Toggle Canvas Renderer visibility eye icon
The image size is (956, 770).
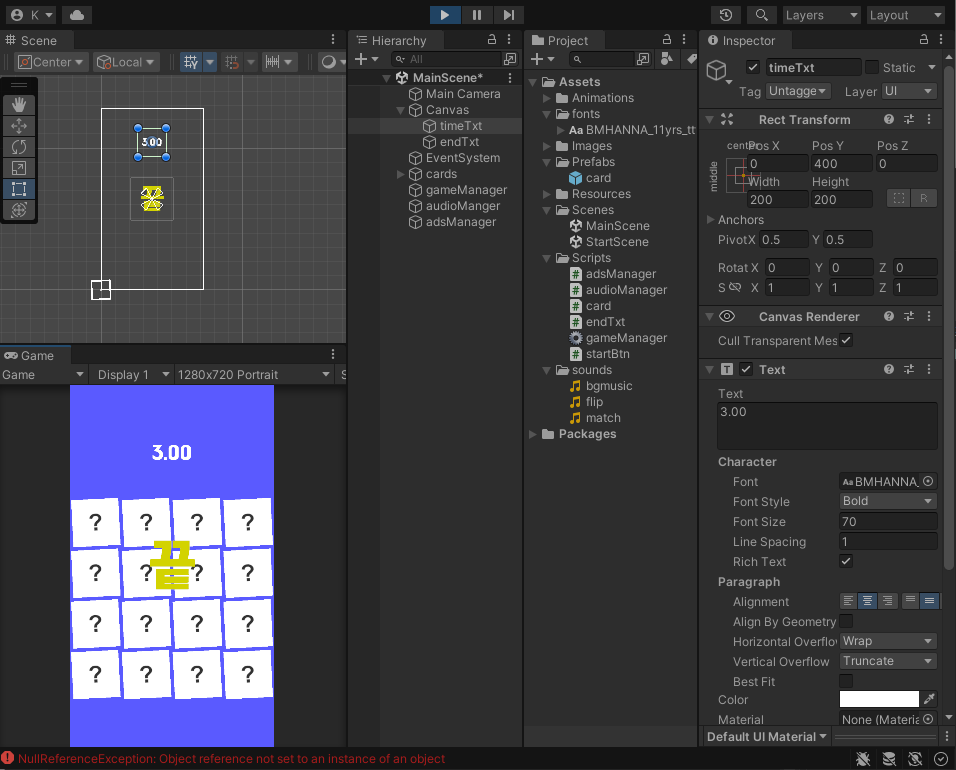727,316
